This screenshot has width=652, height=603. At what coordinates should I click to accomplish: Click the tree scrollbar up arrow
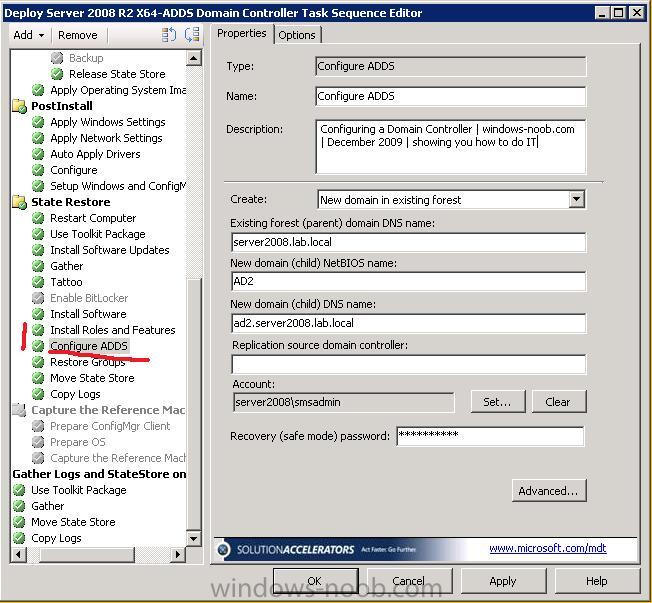pos(193,58)
